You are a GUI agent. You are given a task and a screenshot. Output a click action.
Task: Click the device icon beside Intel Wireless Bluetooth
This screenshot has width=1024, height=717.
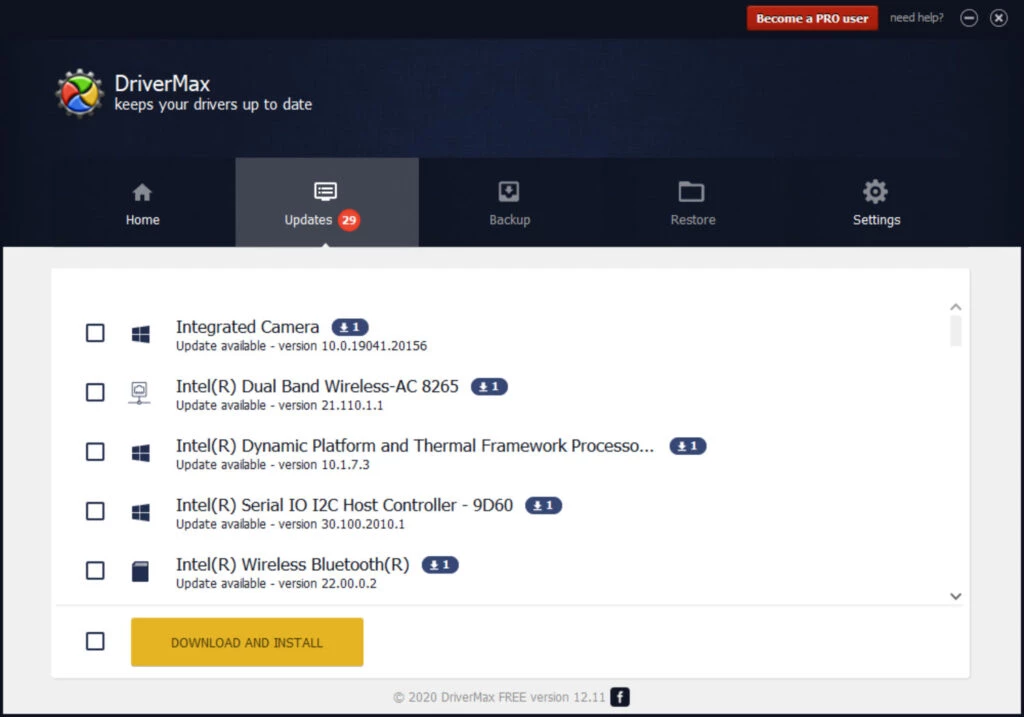(141, 571)
